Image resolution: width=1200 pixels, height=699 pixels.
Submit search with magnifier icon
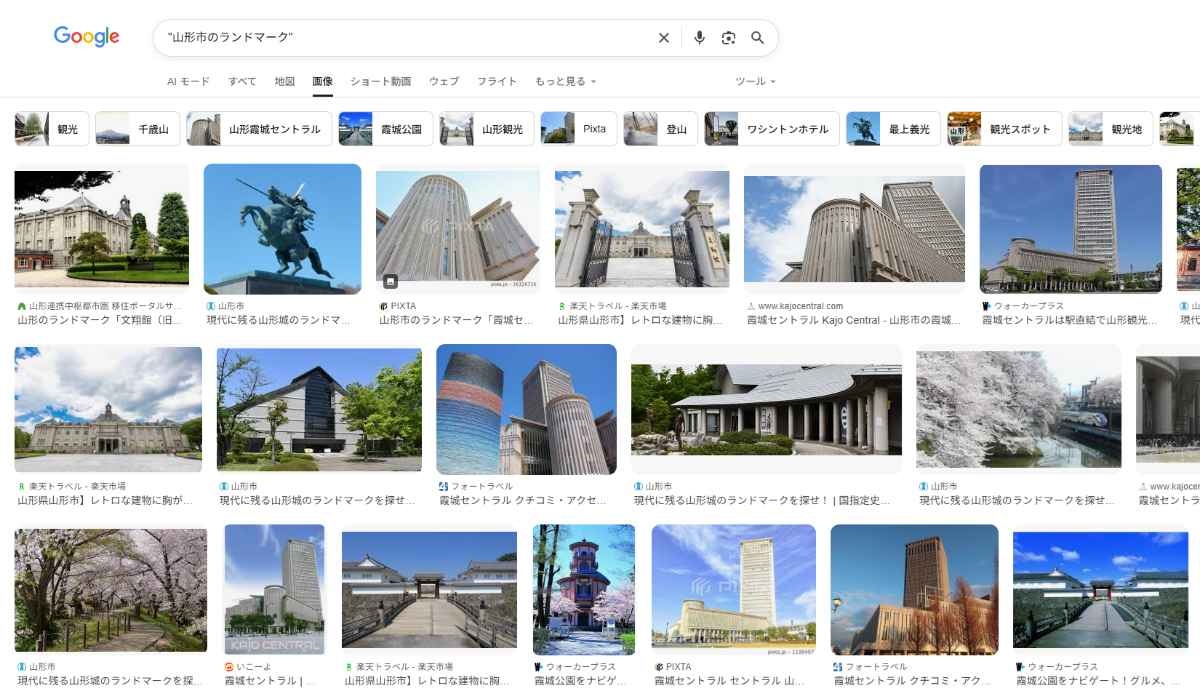pos(758,38)
